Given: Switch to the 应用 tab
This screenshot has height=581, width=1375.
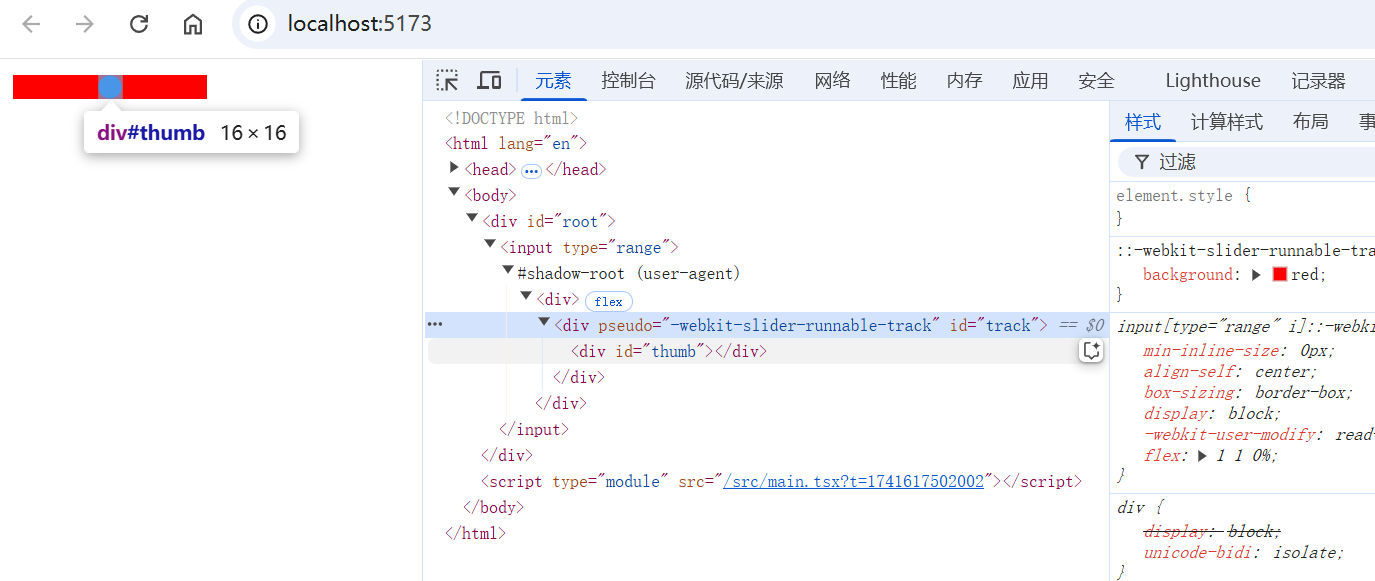Looking at the screenshot, I should coord(1030,81).
